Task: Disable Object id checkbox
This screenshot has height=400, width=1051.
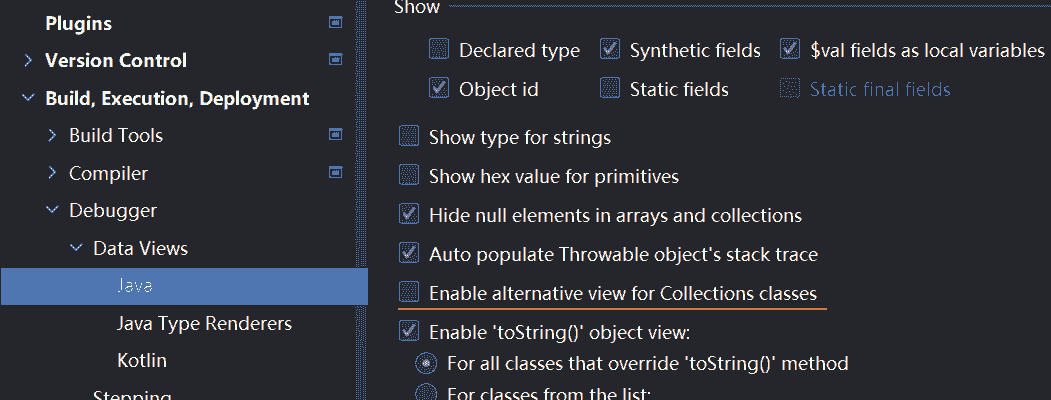Action: (x=439, y=89)
